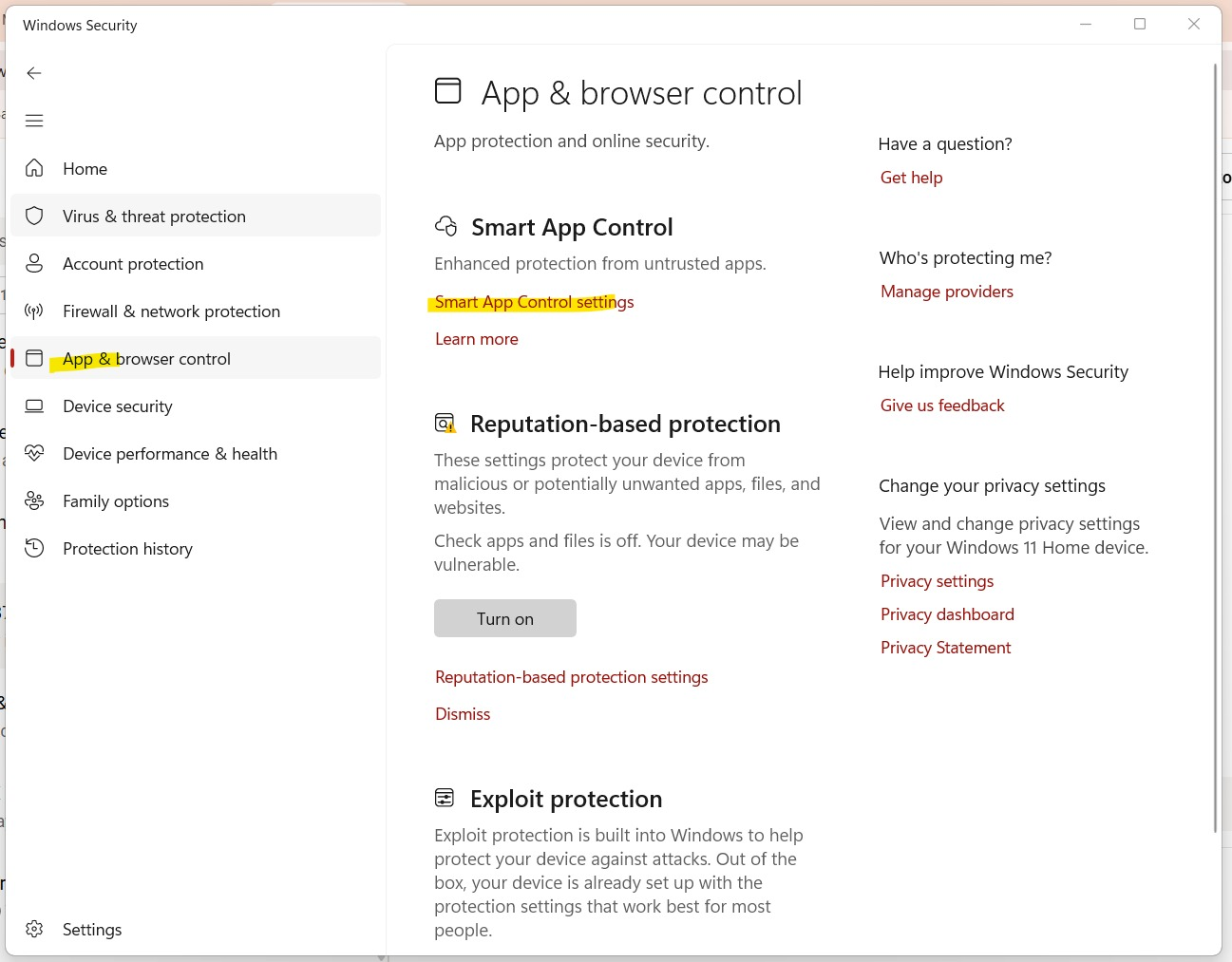This screenshot has width=1232, height=962.
Task: Go to Account protection
Action: point(196,263)
